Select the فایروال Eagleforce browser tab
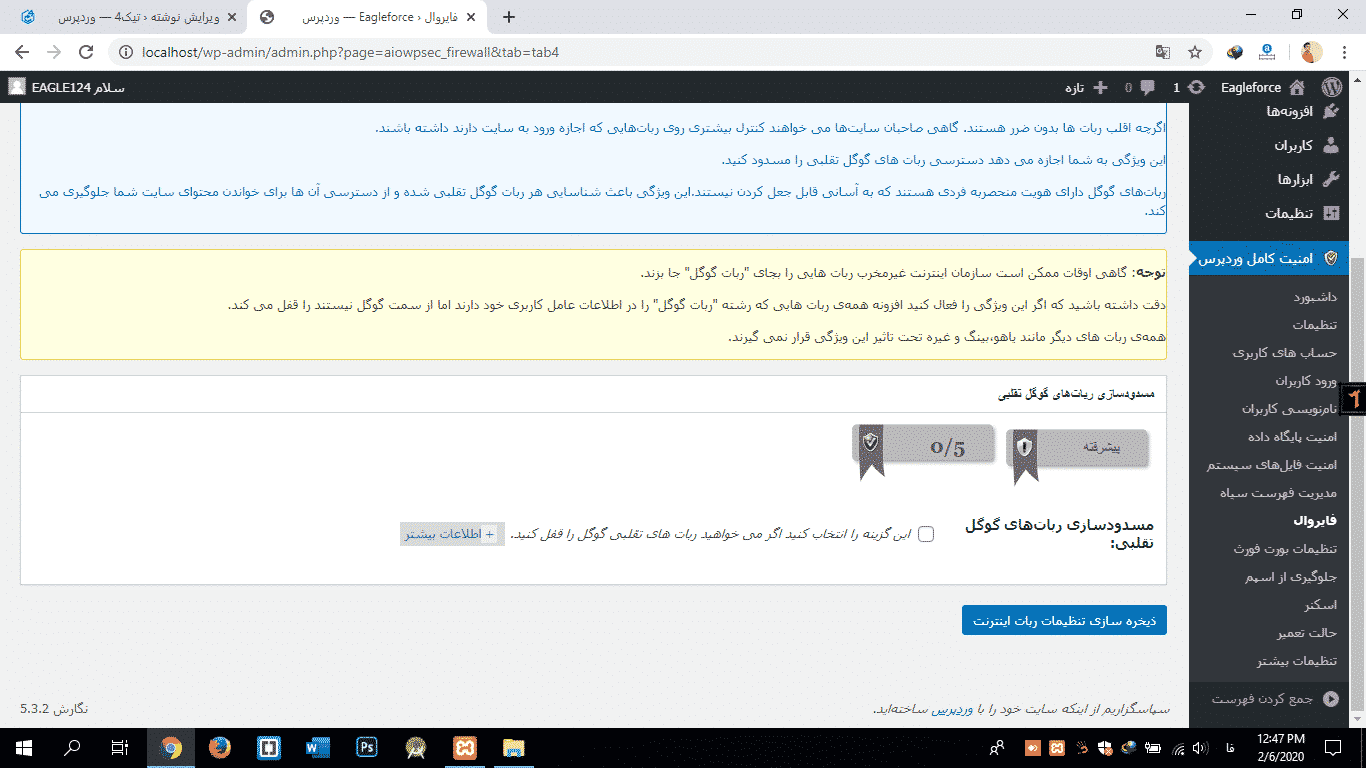 (x=368, y=17)
